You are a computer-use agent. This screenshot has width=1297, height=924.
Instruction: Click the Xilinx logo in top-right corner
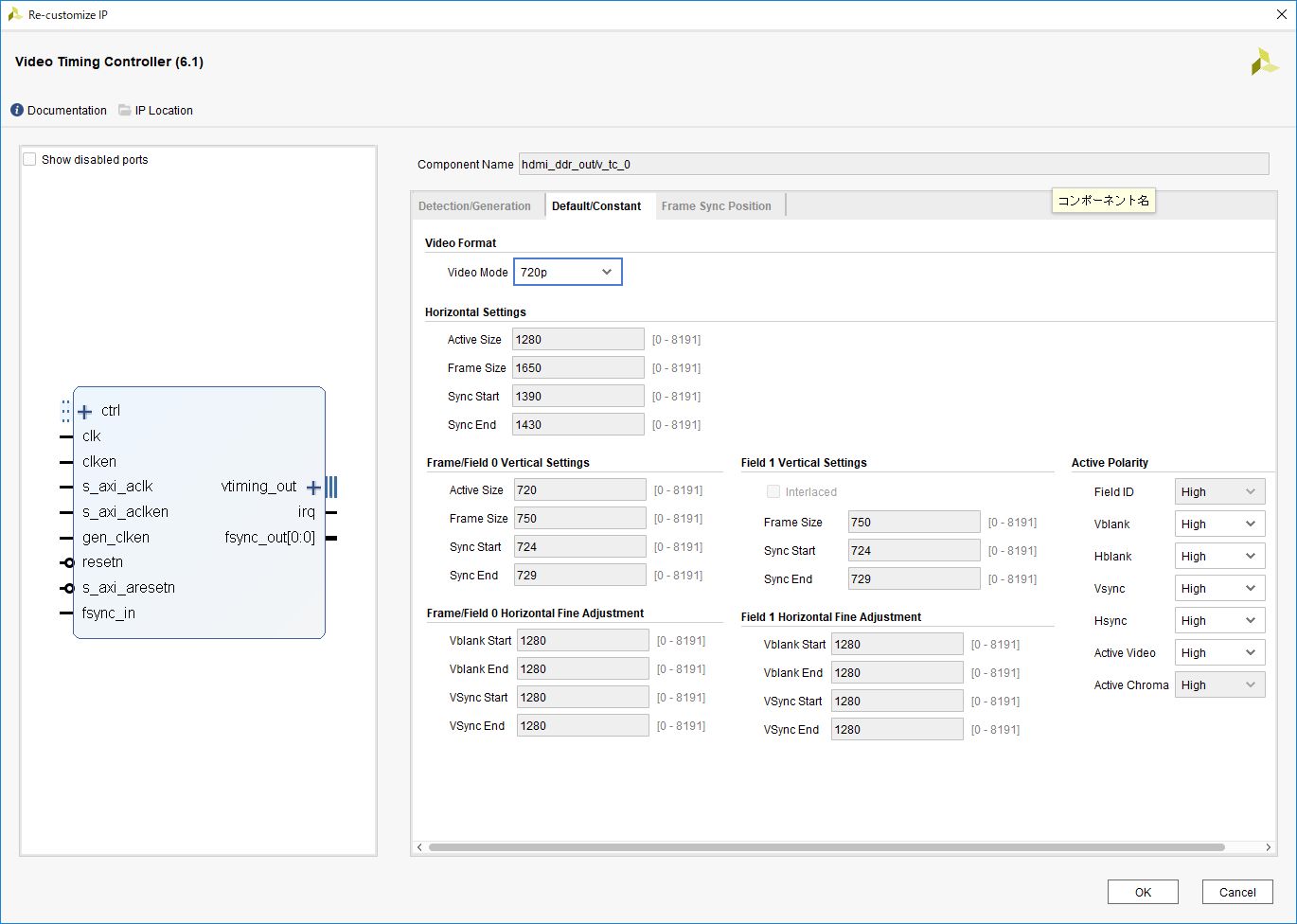pos(1265,62)
